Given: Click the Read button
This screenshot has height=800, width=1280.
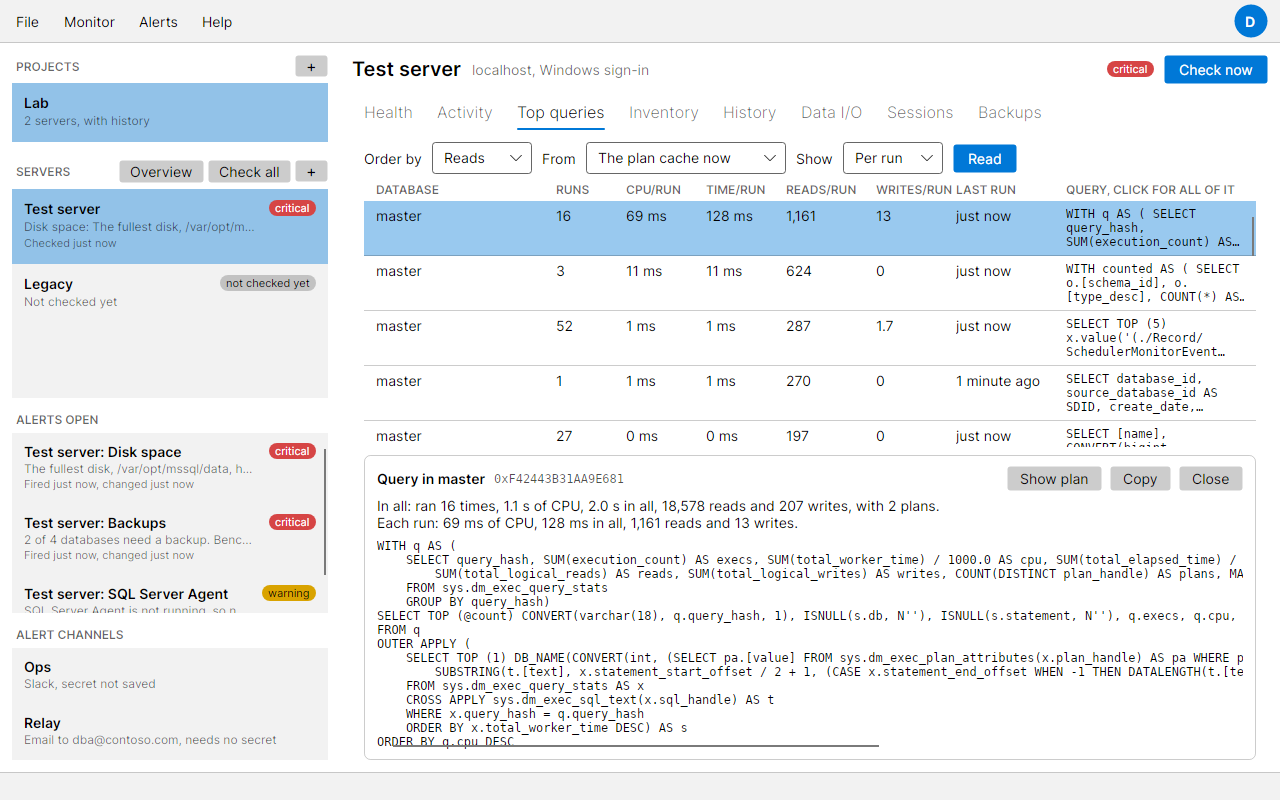Looking at the screenshot, I should click(x=985, y=158).
